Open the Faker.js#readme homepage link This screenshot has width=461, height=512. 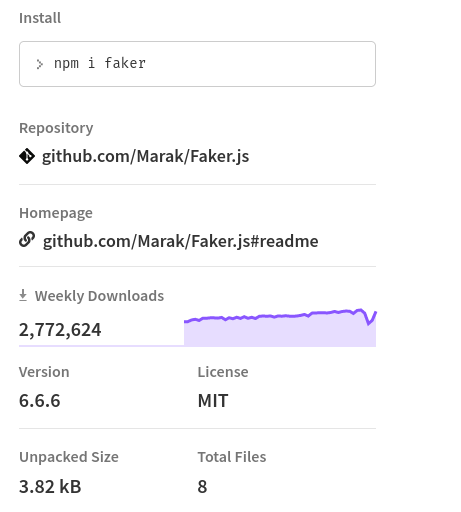click(x=180, y=241)
